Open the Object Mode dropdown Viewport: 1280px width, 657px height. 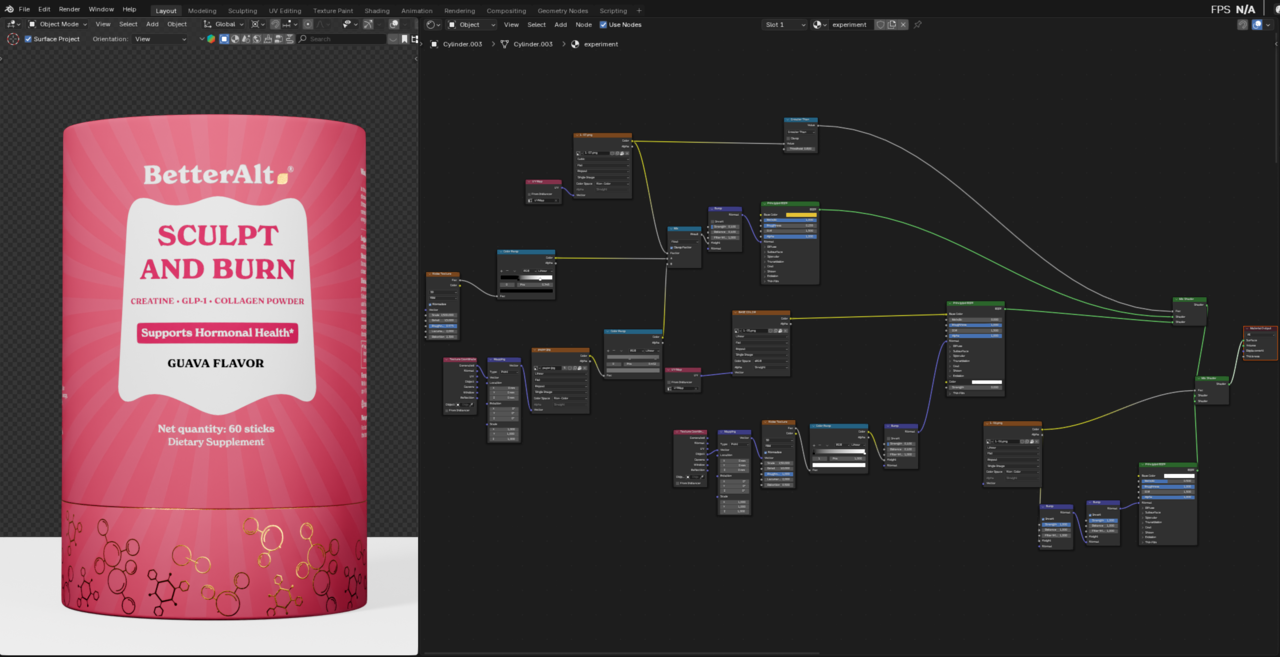pyautogui.click(x=58, y=24)
